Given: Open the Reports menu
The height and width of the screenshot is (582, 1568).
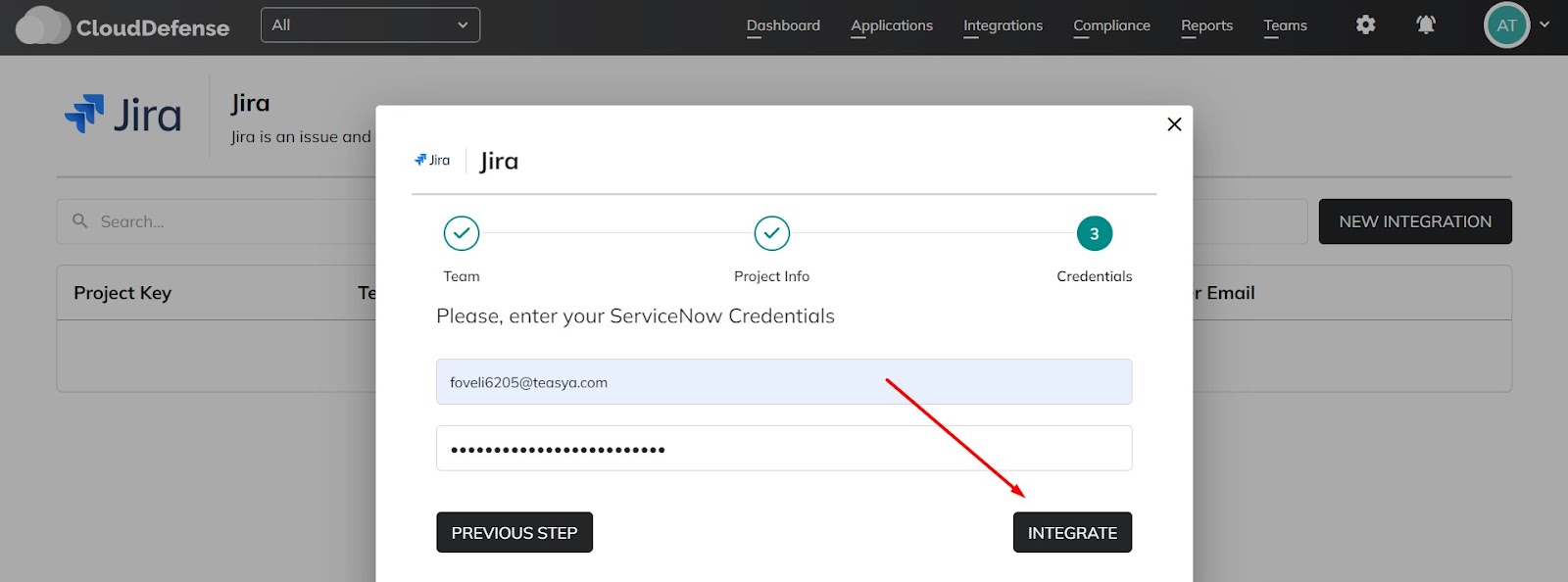Looking at the screenshot, I should (x=1206, y=25).
